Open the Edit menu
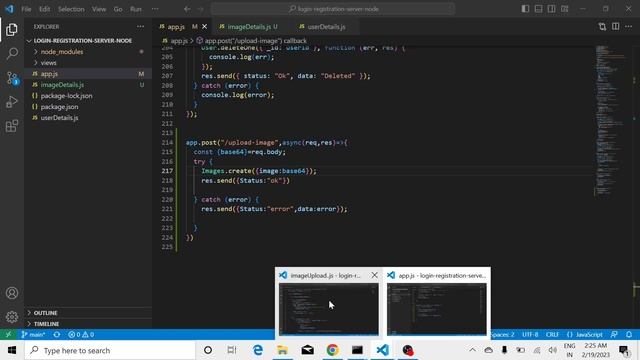 [x=44, y=9]
